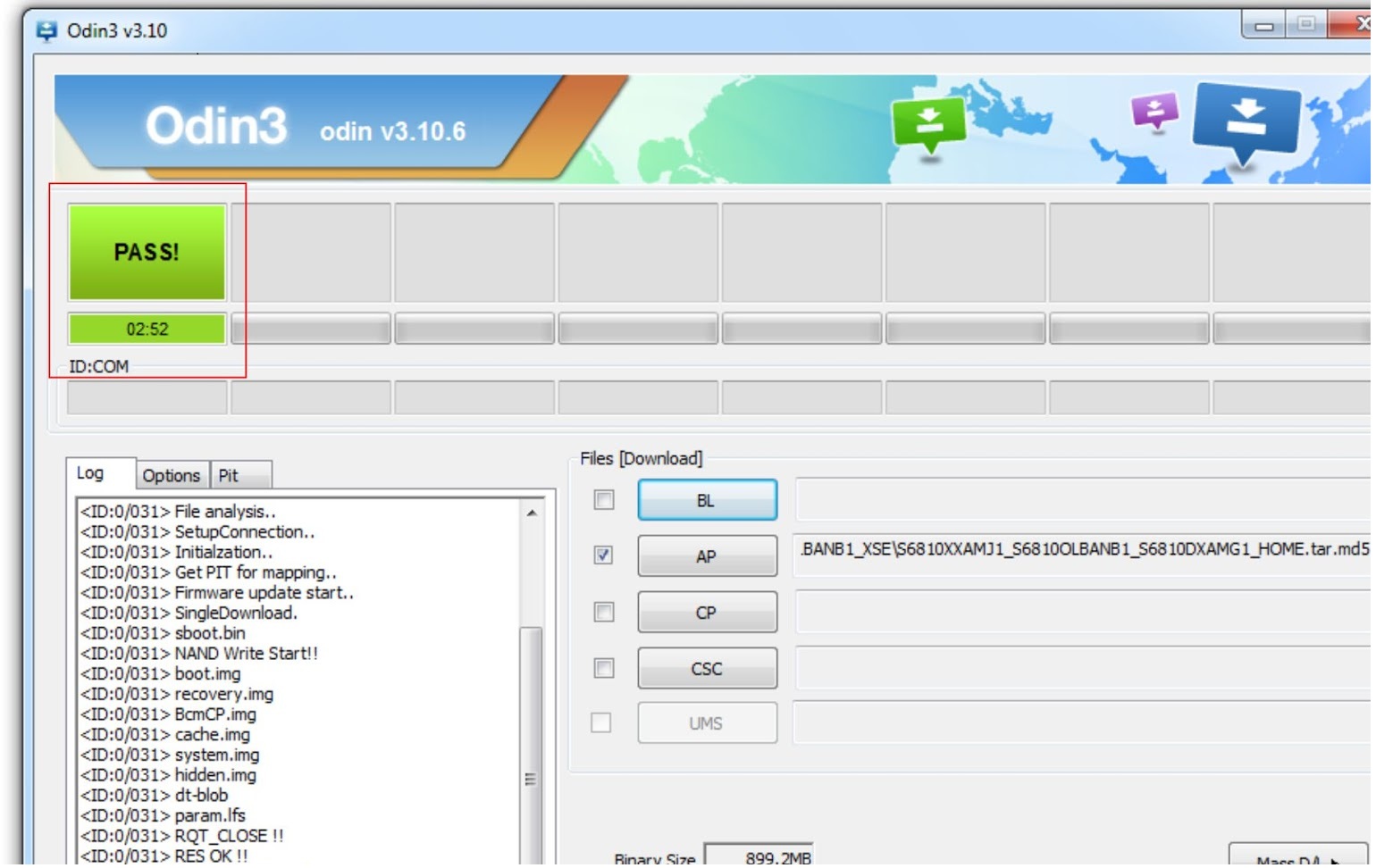This screenshot has height=868, width=1376.
Task: Enable the CSC file checkbox
Action: 604,668
